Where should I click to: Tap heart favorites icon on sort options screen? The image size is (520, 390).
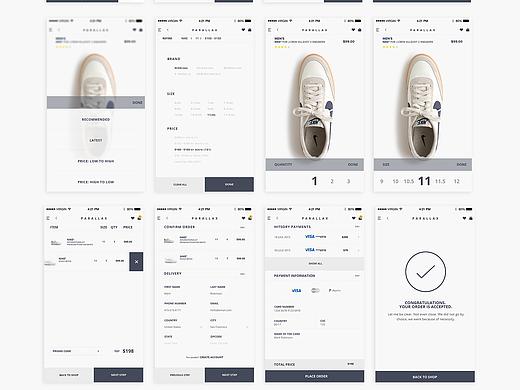134,30
